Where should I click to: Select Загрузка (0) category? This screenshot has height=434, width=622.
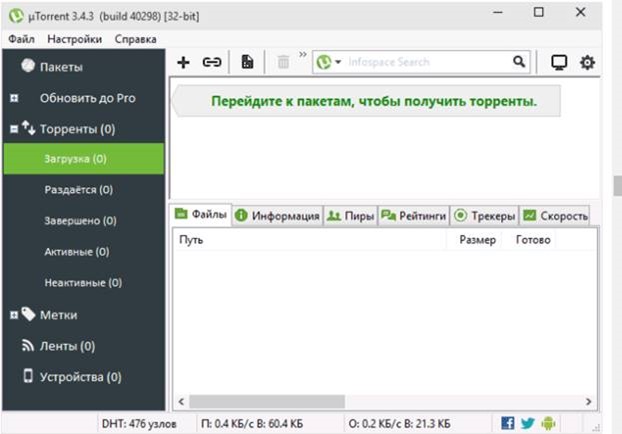[x=84, y=159]
